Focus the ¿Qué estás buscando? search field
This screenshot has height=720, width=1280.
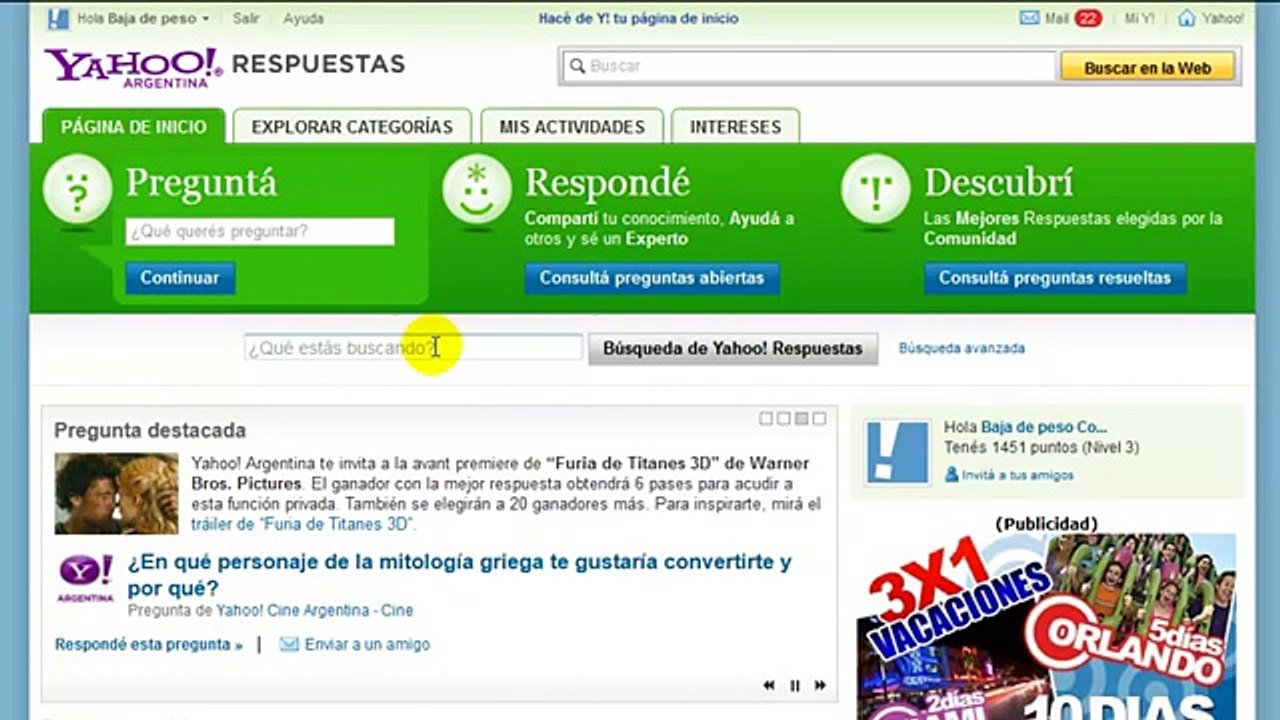[x=413, y=348]
